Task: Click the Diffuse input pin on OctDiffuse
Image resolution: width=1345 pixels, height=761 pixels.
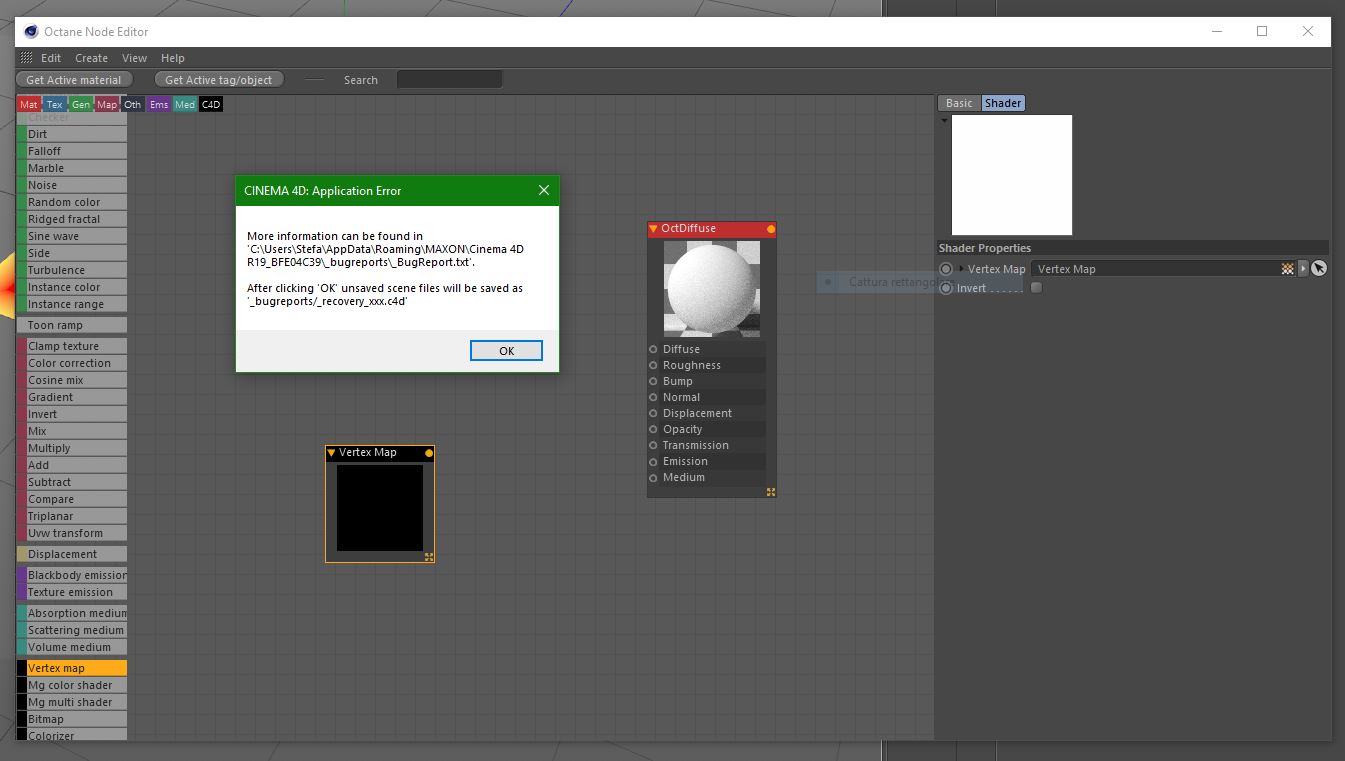Action: click(654, 349)
